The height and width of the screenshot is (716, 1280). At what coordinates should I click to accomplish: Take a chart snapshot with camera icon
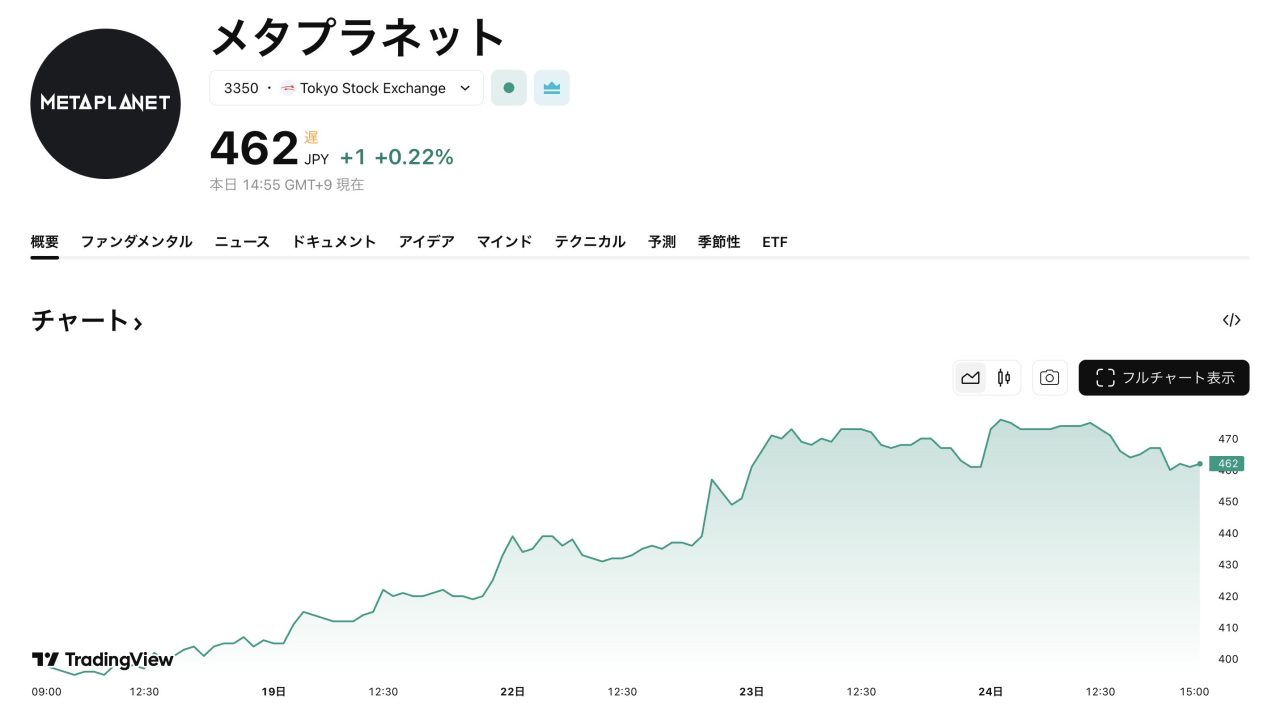1049,378
